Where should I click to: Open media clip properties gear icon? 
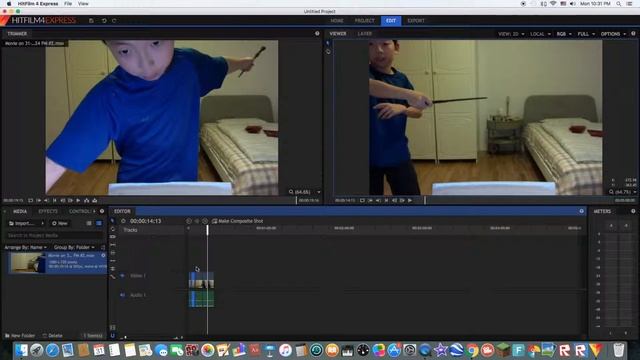tap(103, 256)
